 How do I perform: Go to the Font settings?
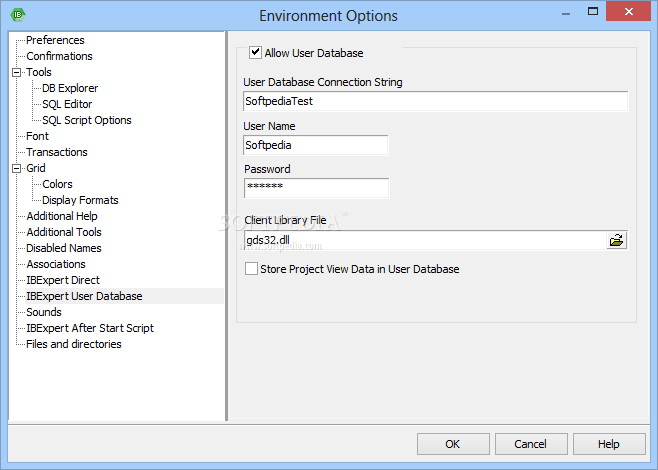click(37, 136)
